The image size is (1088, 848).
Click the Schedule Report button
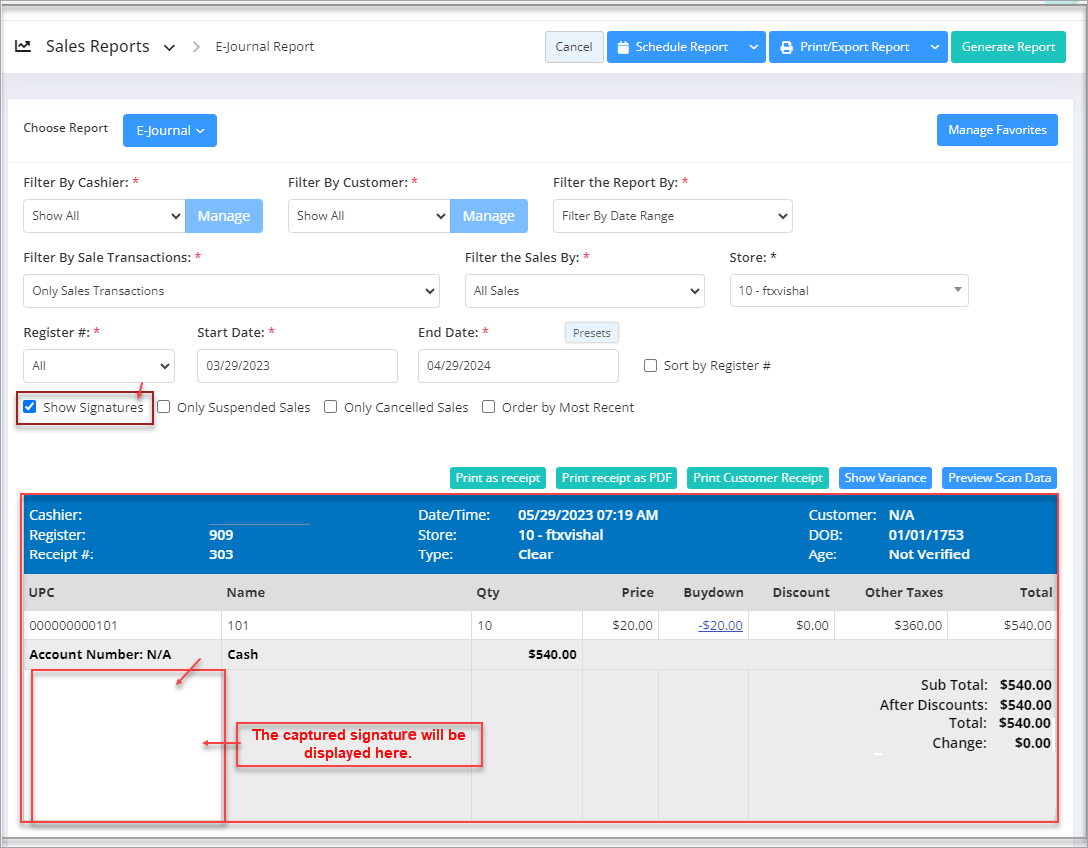point(673,47)
